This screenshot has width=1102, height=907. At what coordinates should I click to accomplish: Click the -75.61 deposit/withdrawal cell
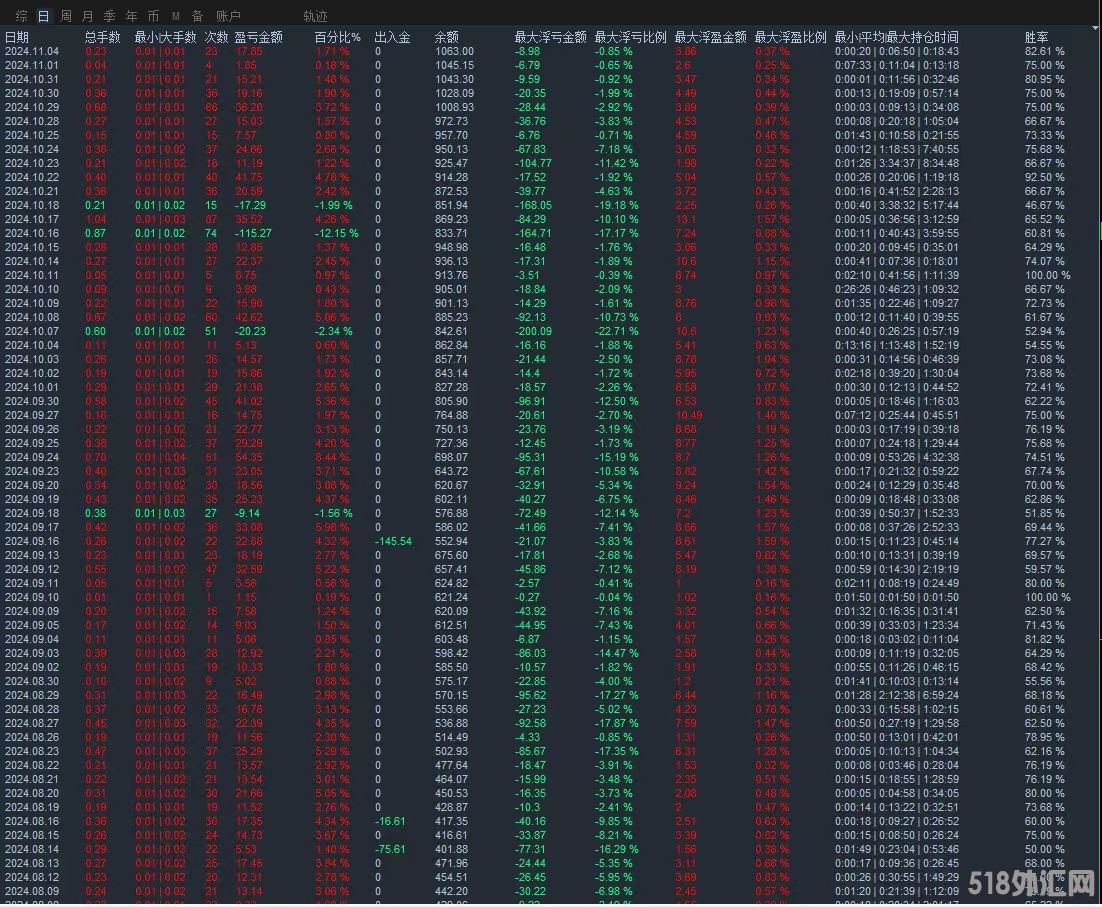(390, 849)
